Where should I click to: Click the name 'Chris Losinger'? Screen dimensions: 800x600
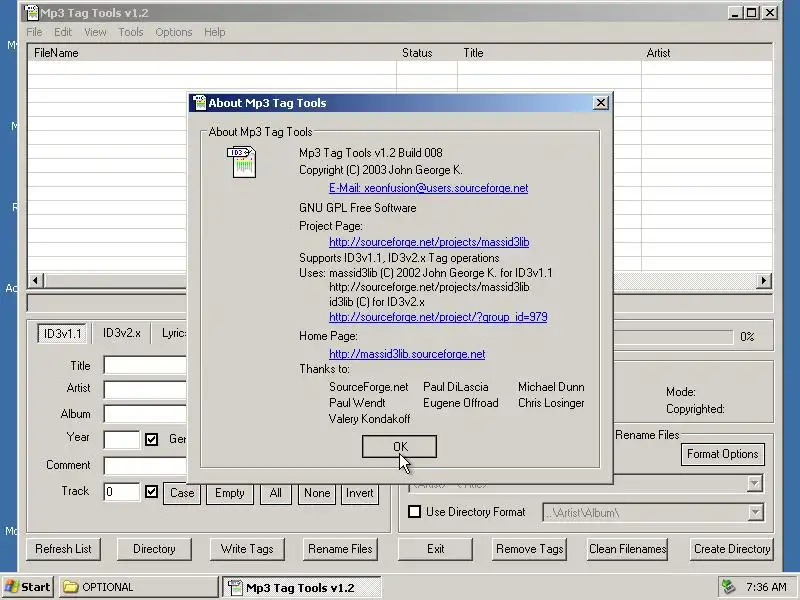coord(551,403)
